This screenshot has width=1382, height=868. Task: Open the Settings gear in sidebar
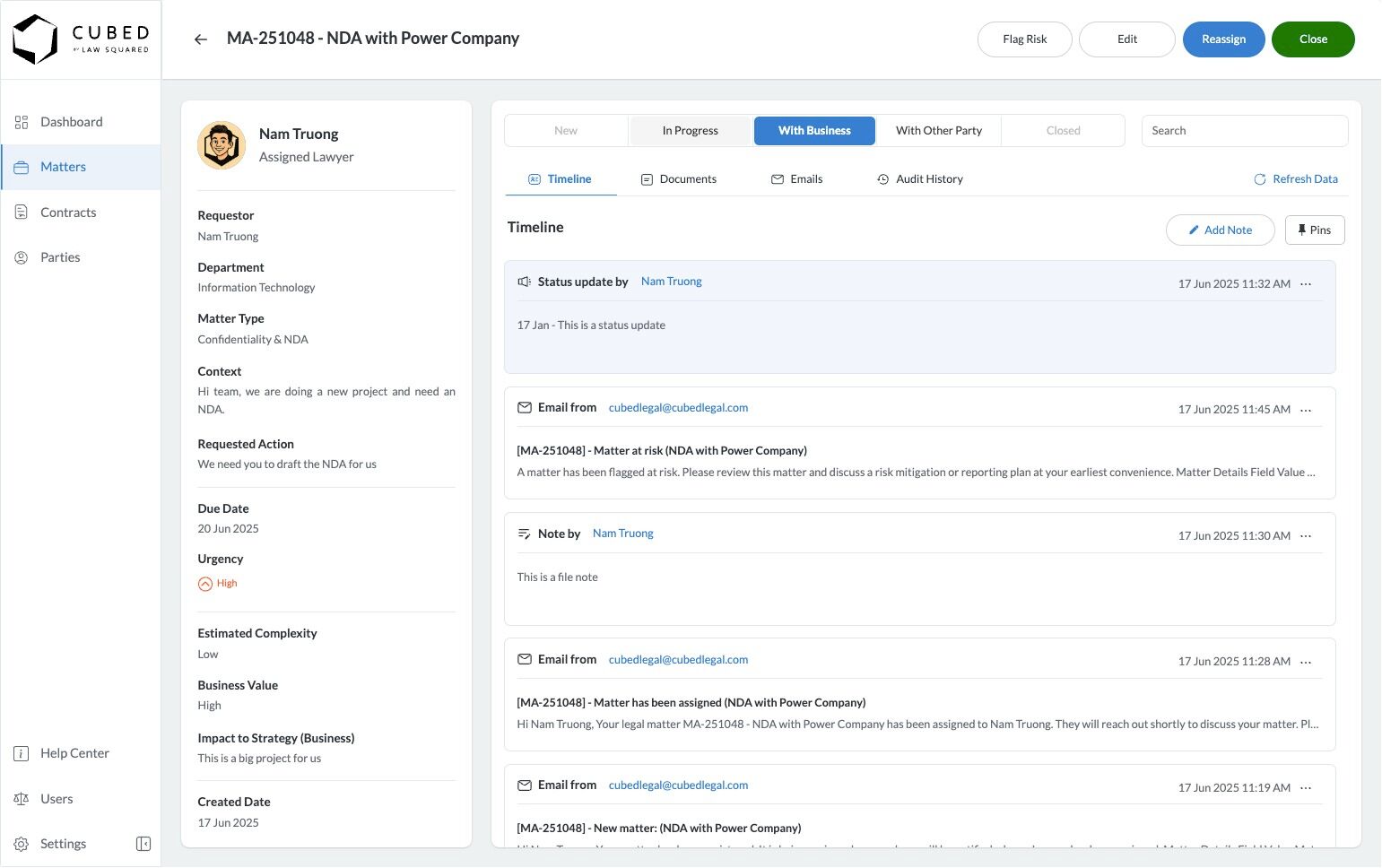(x=22, y=844)
